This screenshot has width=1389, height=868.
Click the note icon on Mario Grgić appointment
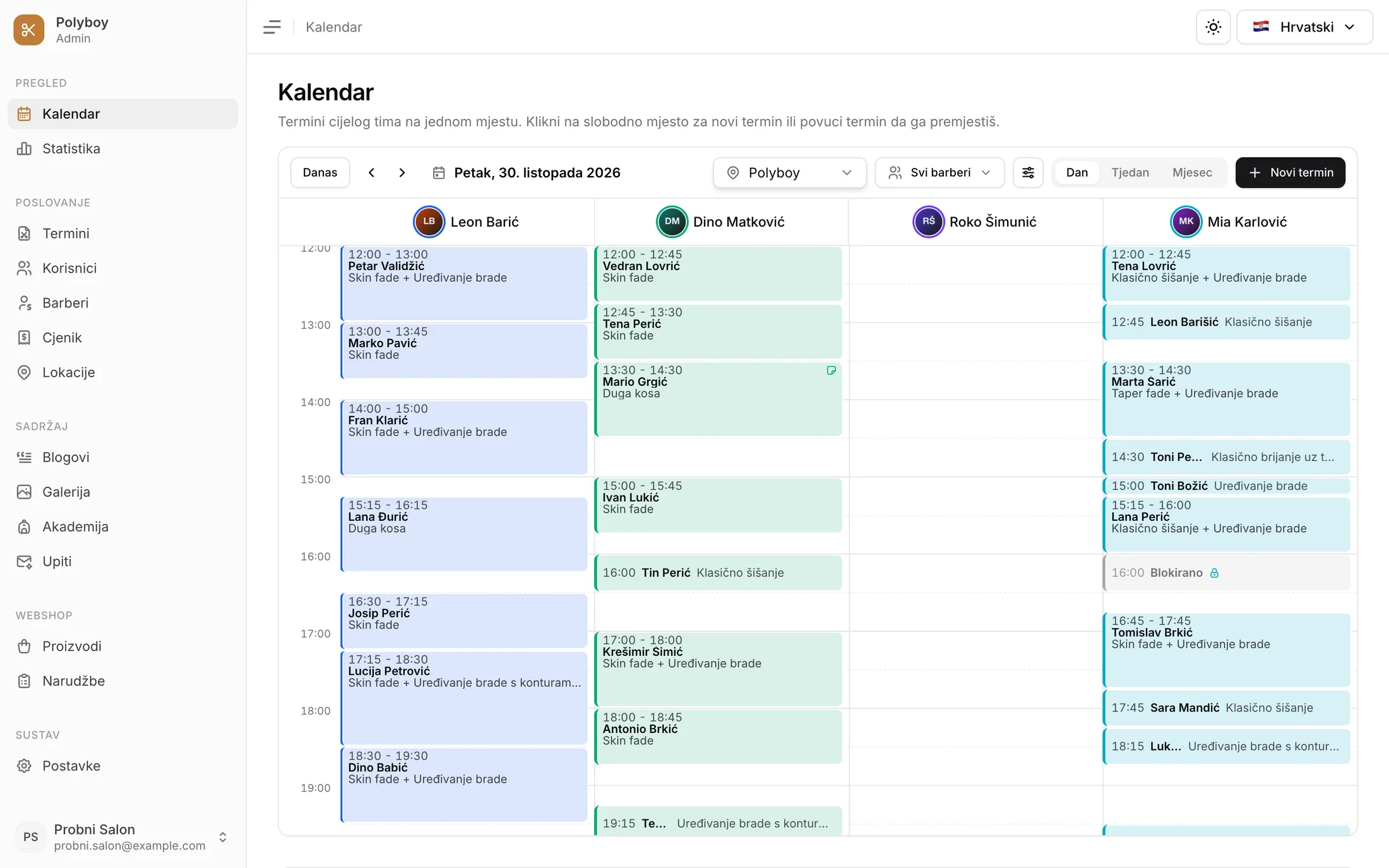pos(831,371)
